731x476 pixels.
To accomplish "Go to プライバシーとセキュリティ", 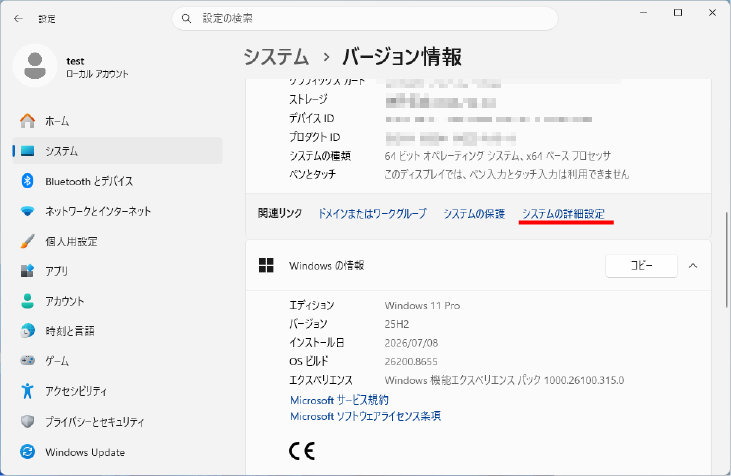I will click(x=117, y=421).
